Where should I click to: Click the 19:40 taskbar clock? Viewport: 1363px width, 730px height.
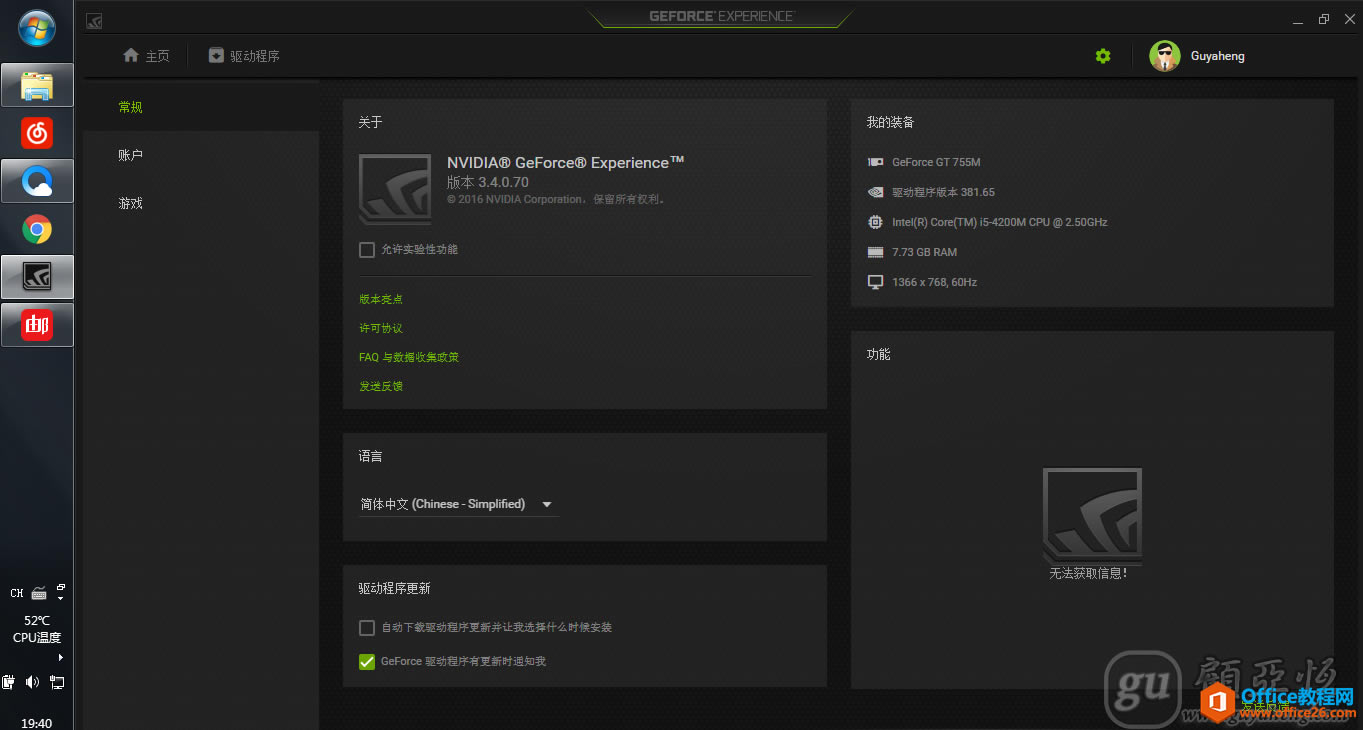point(37,722)
